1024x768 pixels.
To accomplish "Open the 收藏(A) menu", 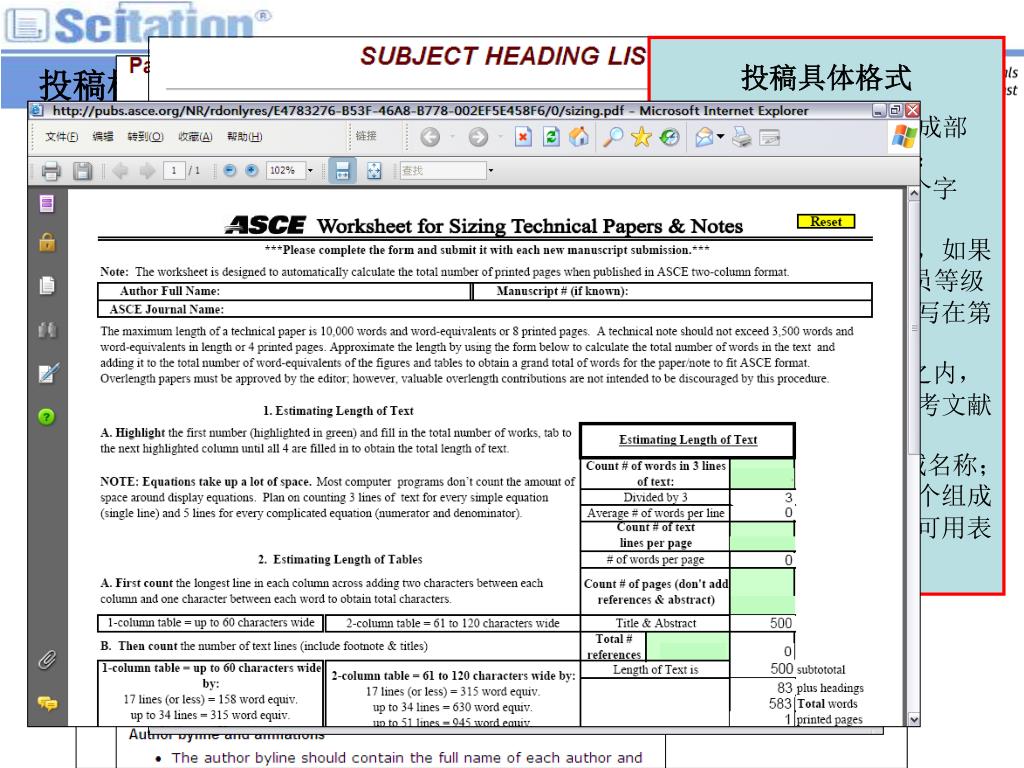I will [195, 136].
